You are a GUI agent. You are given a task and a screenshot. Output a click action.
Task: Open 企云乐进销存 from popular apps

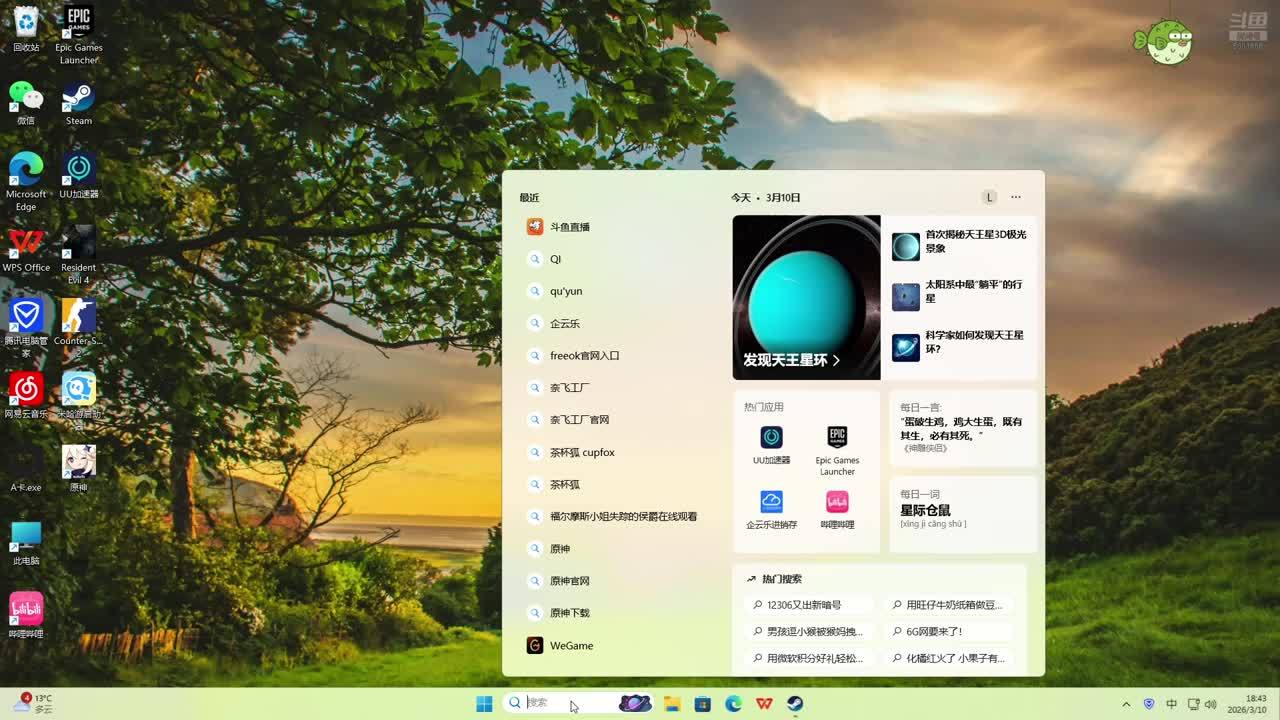(x=771, y=508)
